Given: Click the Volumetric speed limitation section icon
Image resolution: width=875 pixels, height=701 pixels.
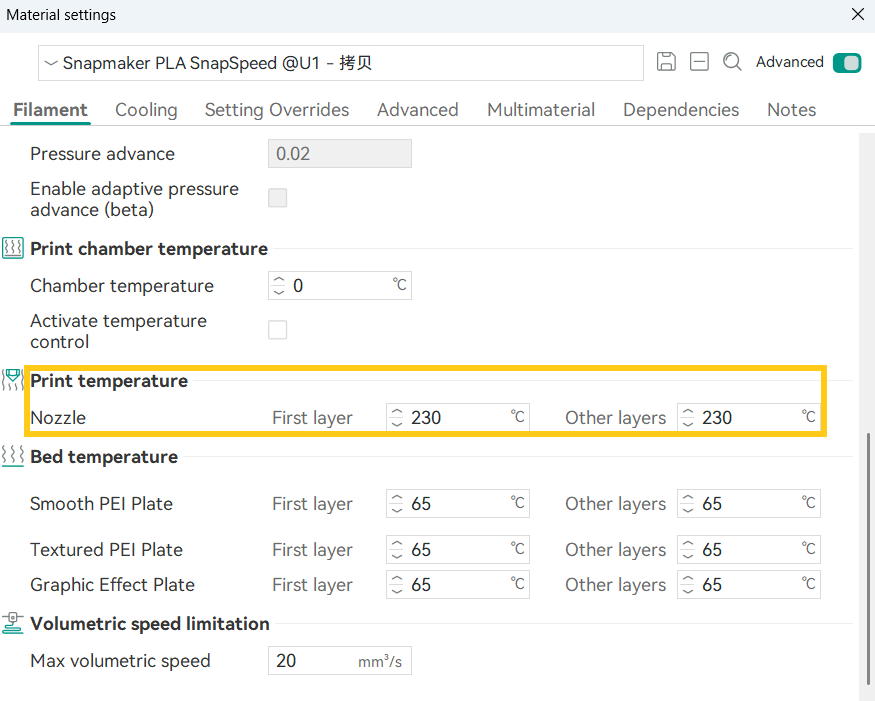Looking at the screenshot, I should click(x=13, y=623).
